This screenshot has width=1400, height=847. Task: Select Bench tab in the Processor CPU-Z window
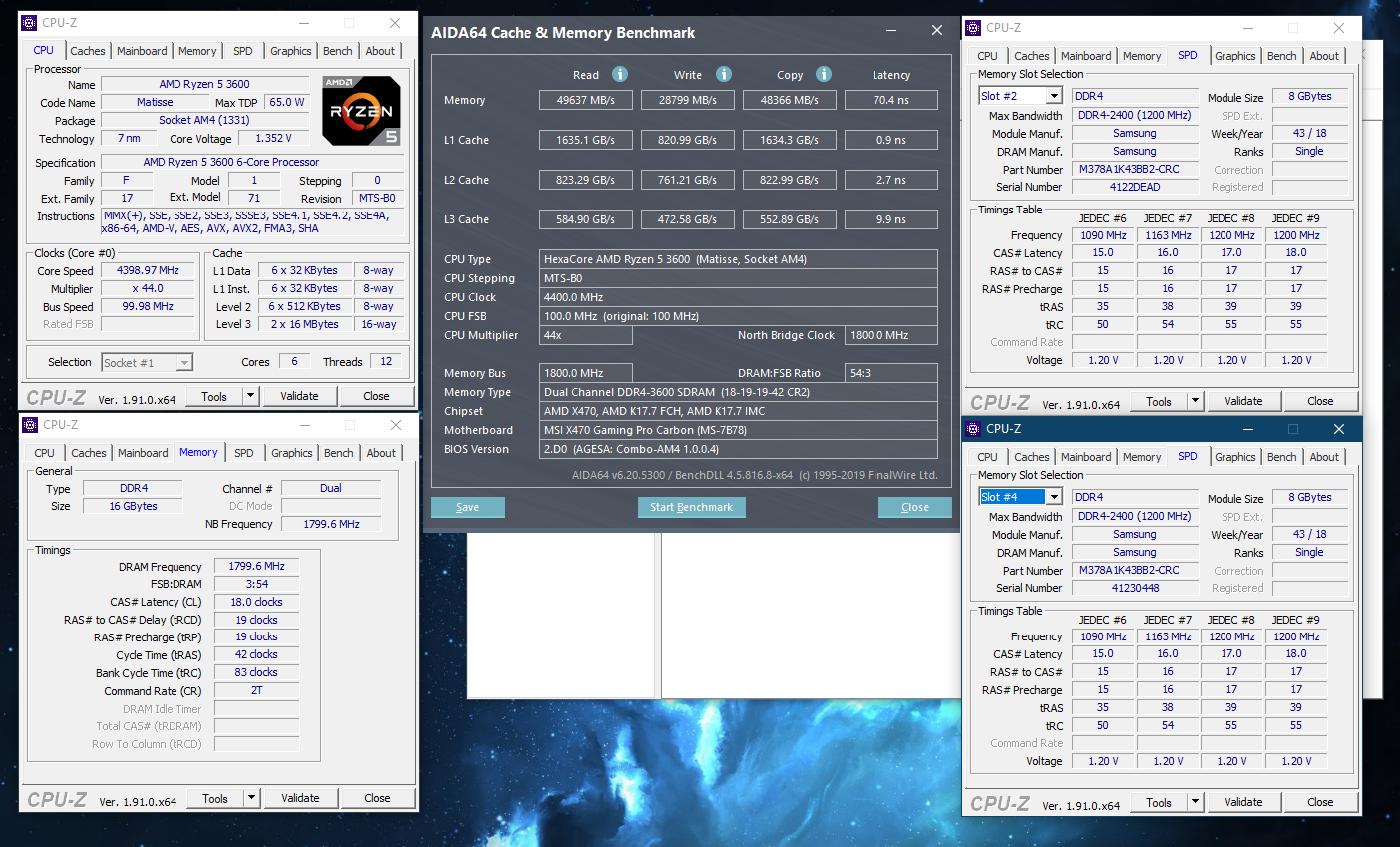tap(338, 51)
